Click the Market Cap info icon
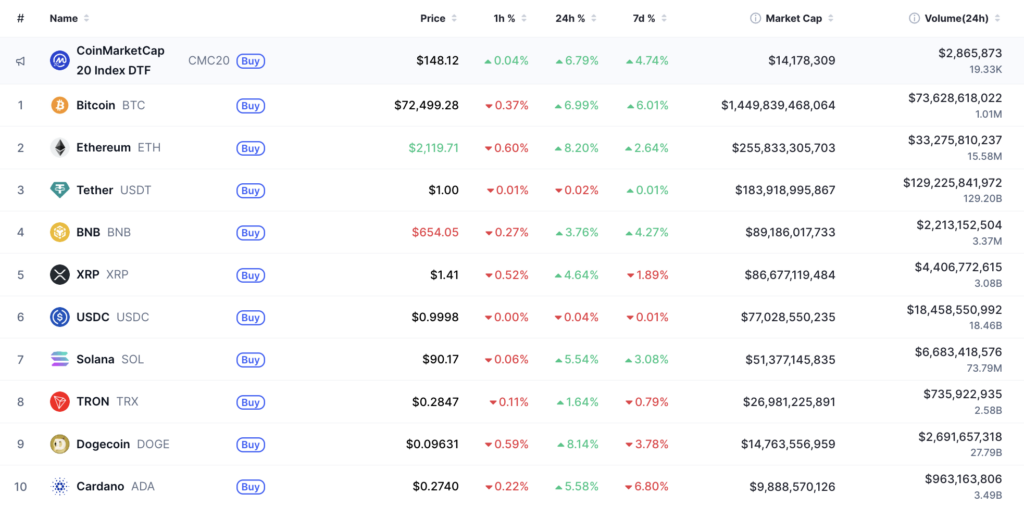This screenshot has width=1024, height=506. point(755,18)
